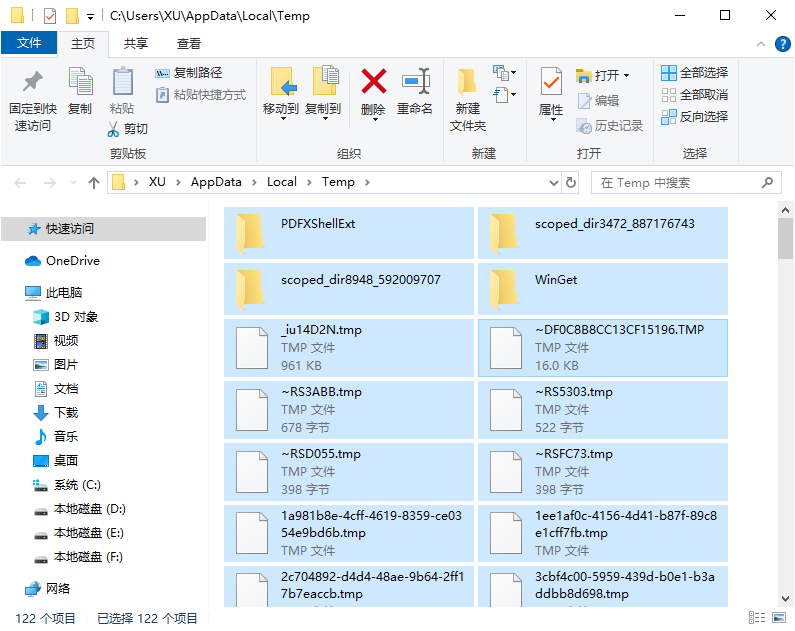795x631 pixels.
Task: Open the View ribbon tab
Action: pos(189,44)
